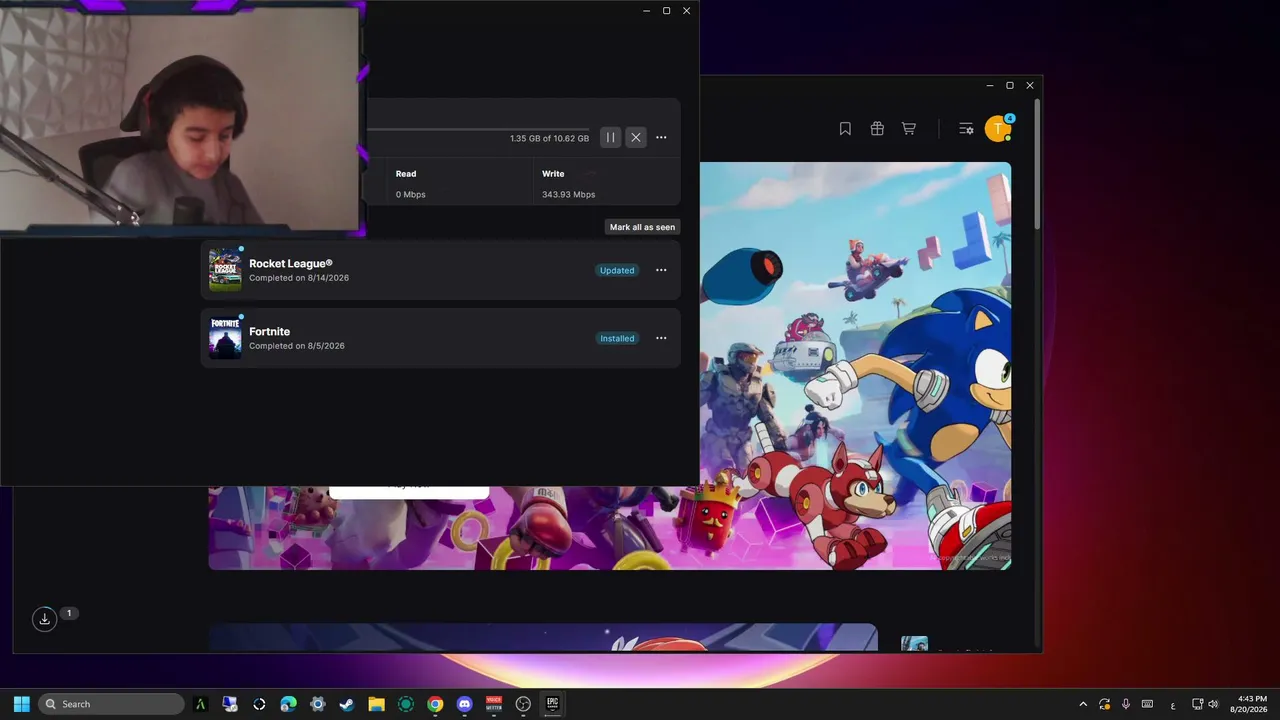1280x720 pixels.
Task: Click the microphone icon in system tray
Action: click(1126, 704)
